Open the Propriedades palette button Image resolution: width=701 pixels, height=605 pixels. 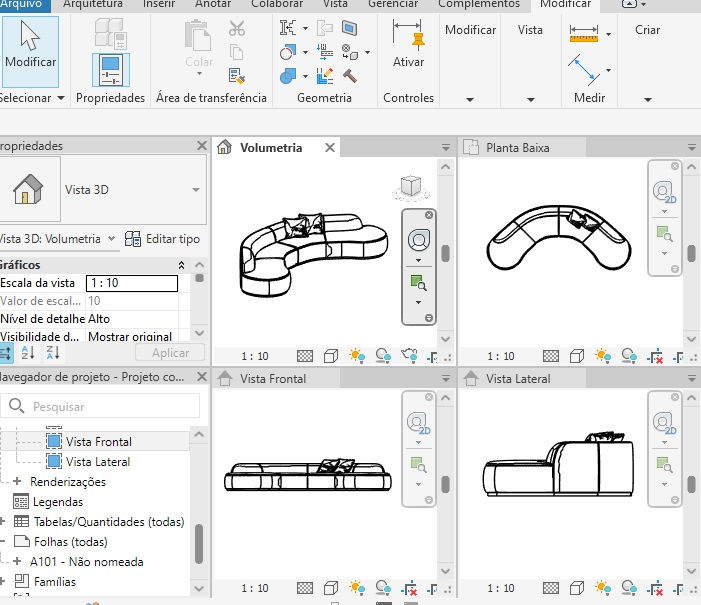(110, 70)
